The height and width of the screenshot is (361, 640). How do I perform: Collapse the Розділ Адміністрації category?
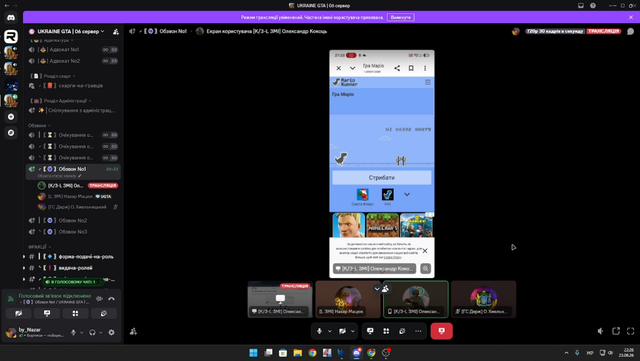point(61,100)
